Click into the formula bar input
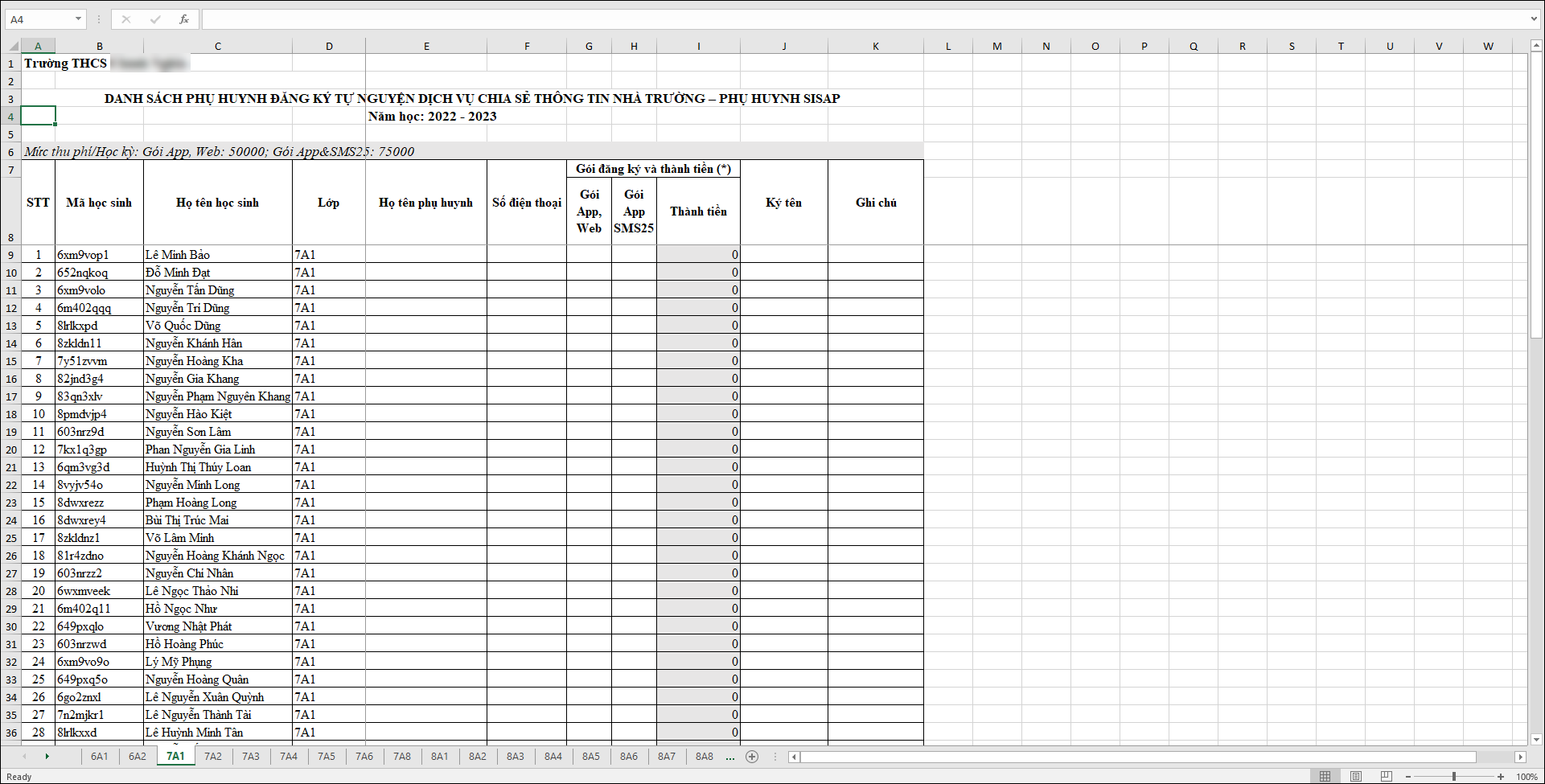The height and width of the screenshot is (784, 1545). [865, 19]
